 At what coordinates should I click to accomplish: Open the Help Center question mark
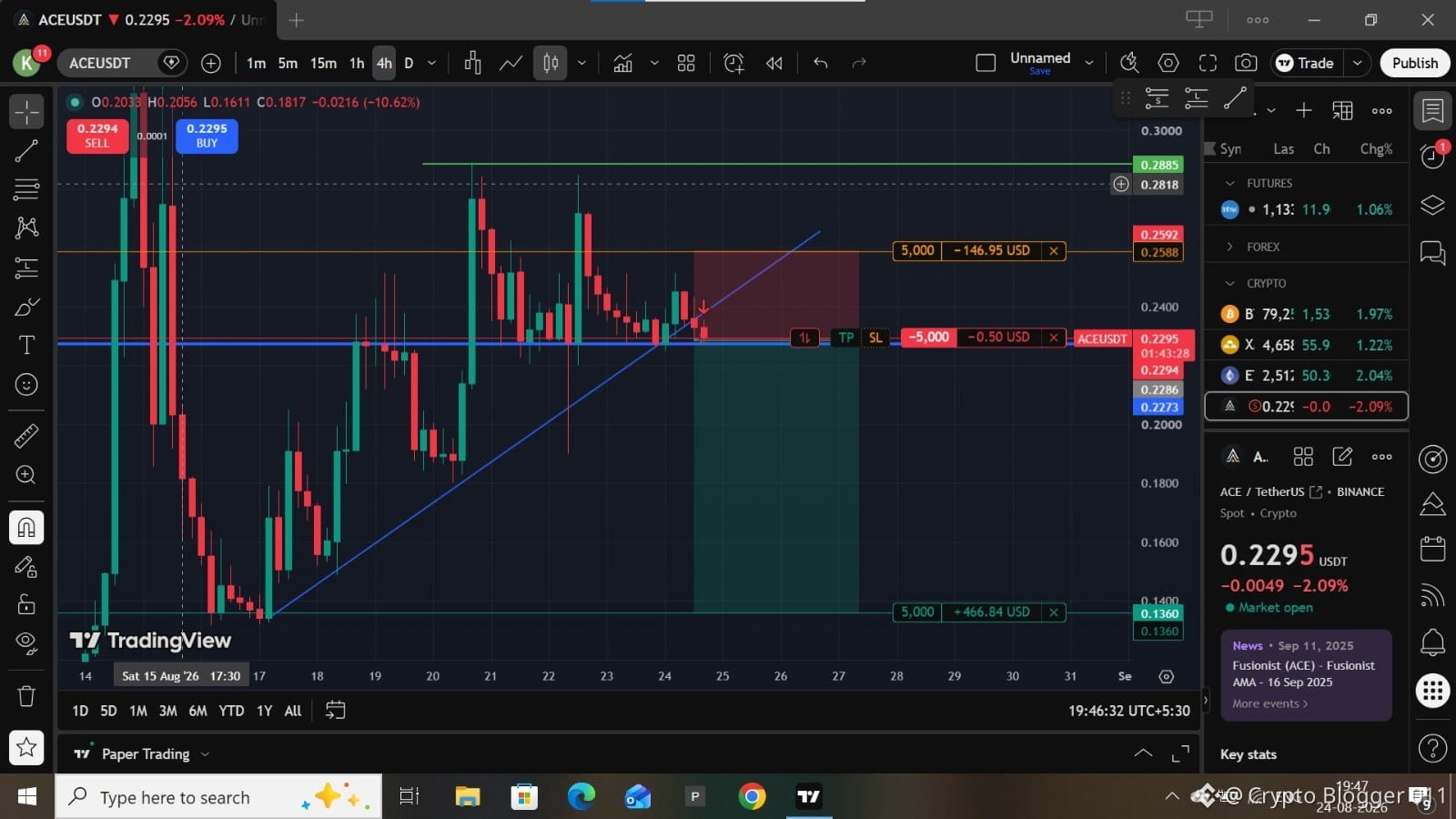coord(1432,748)
